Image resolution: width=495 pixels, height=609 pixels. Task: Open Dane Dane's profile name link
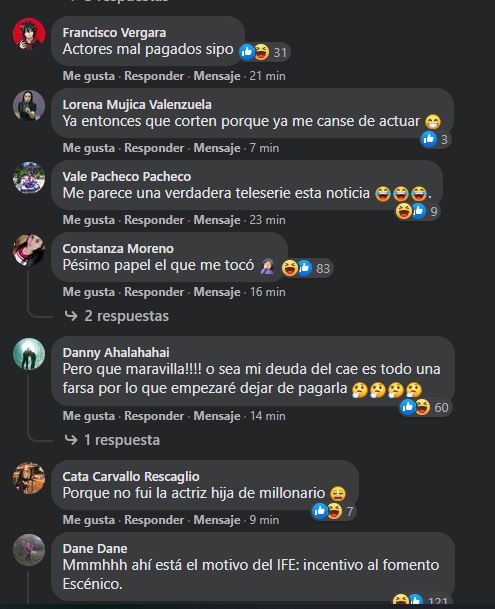click(x=95, y=548)
